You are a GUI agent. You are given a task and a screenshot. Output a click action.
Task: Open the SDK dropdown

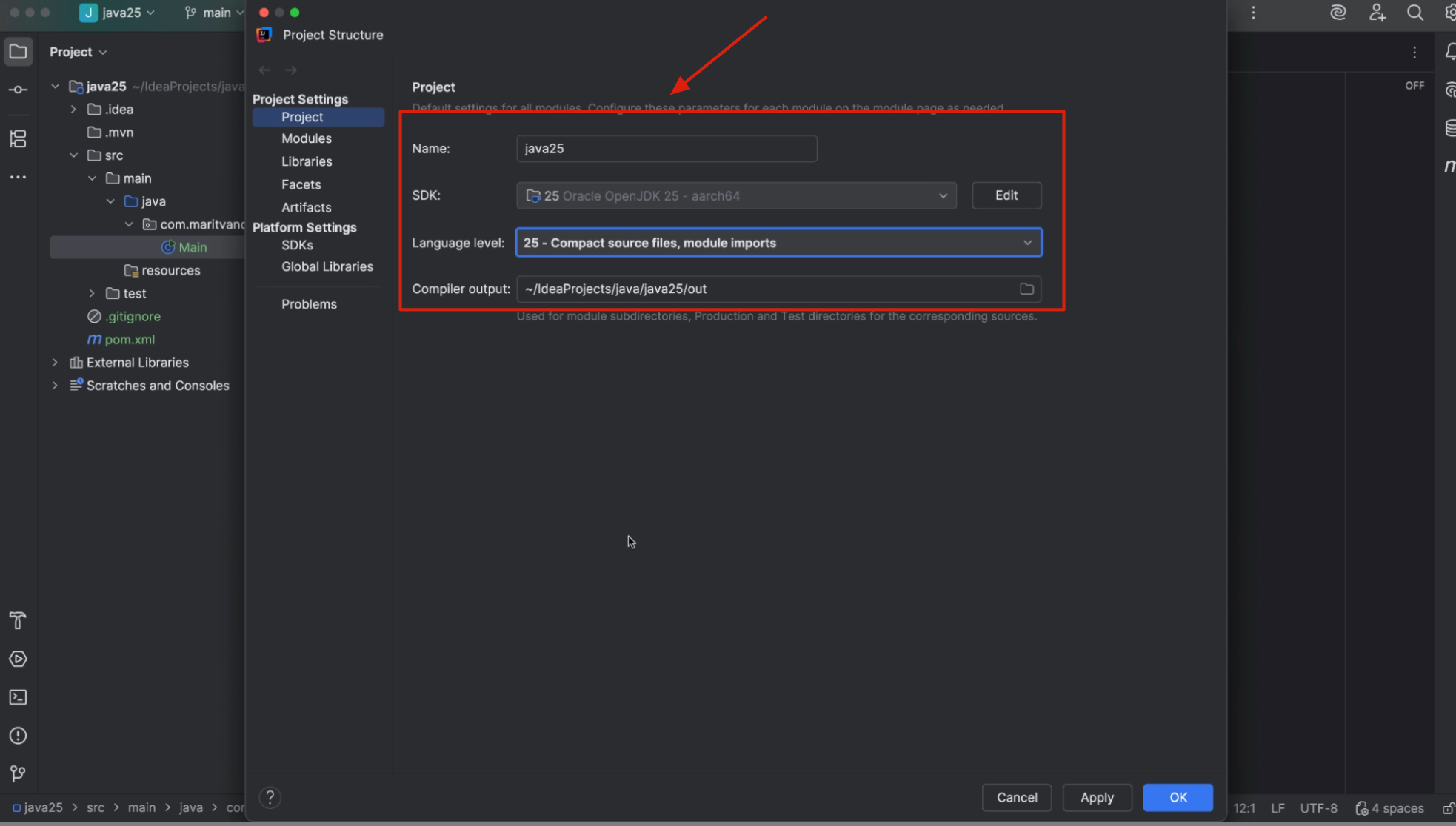pos(736,195)
